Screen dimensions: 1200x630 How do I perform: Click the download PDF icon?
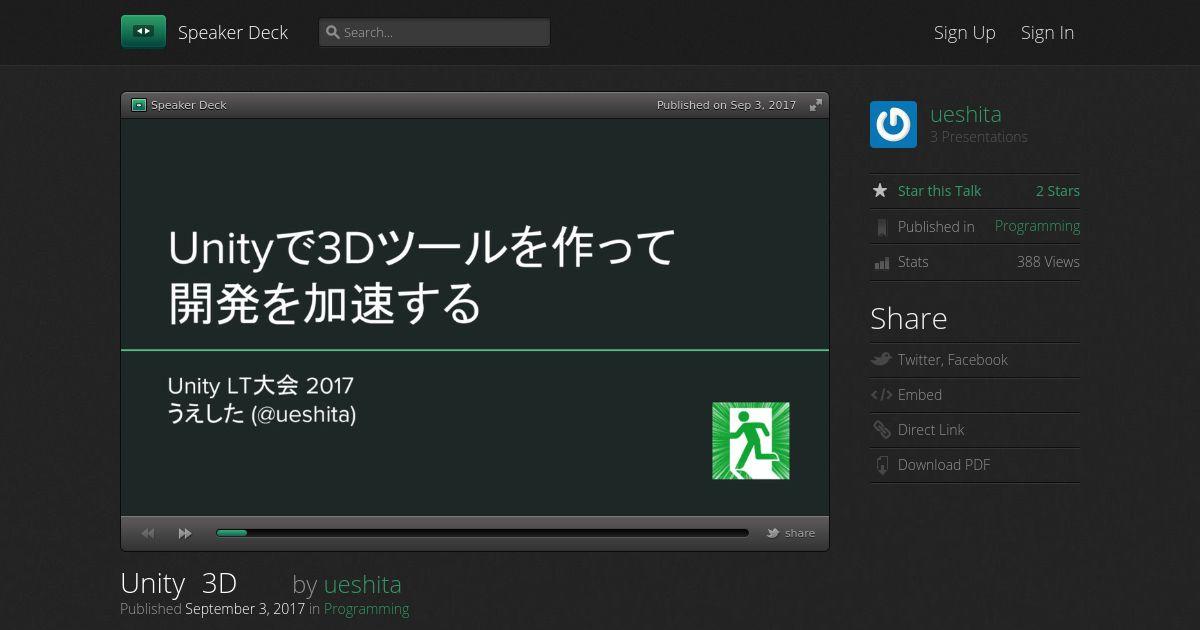pos(881,465)
